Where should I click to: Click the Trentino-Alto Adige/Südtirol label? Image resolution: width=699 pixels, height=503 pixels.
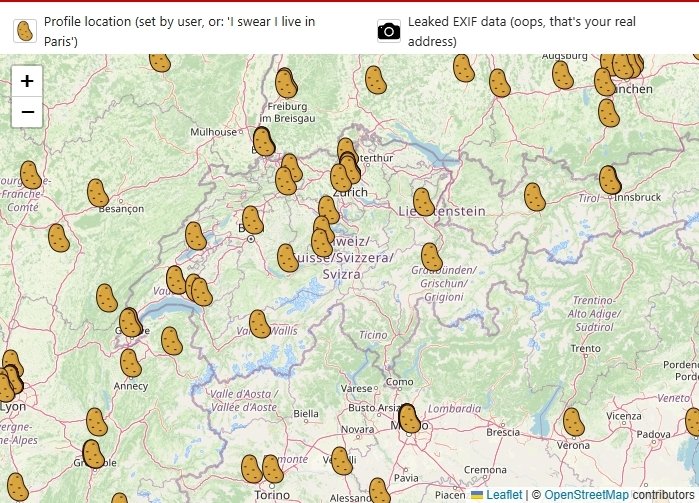(594, 313)
